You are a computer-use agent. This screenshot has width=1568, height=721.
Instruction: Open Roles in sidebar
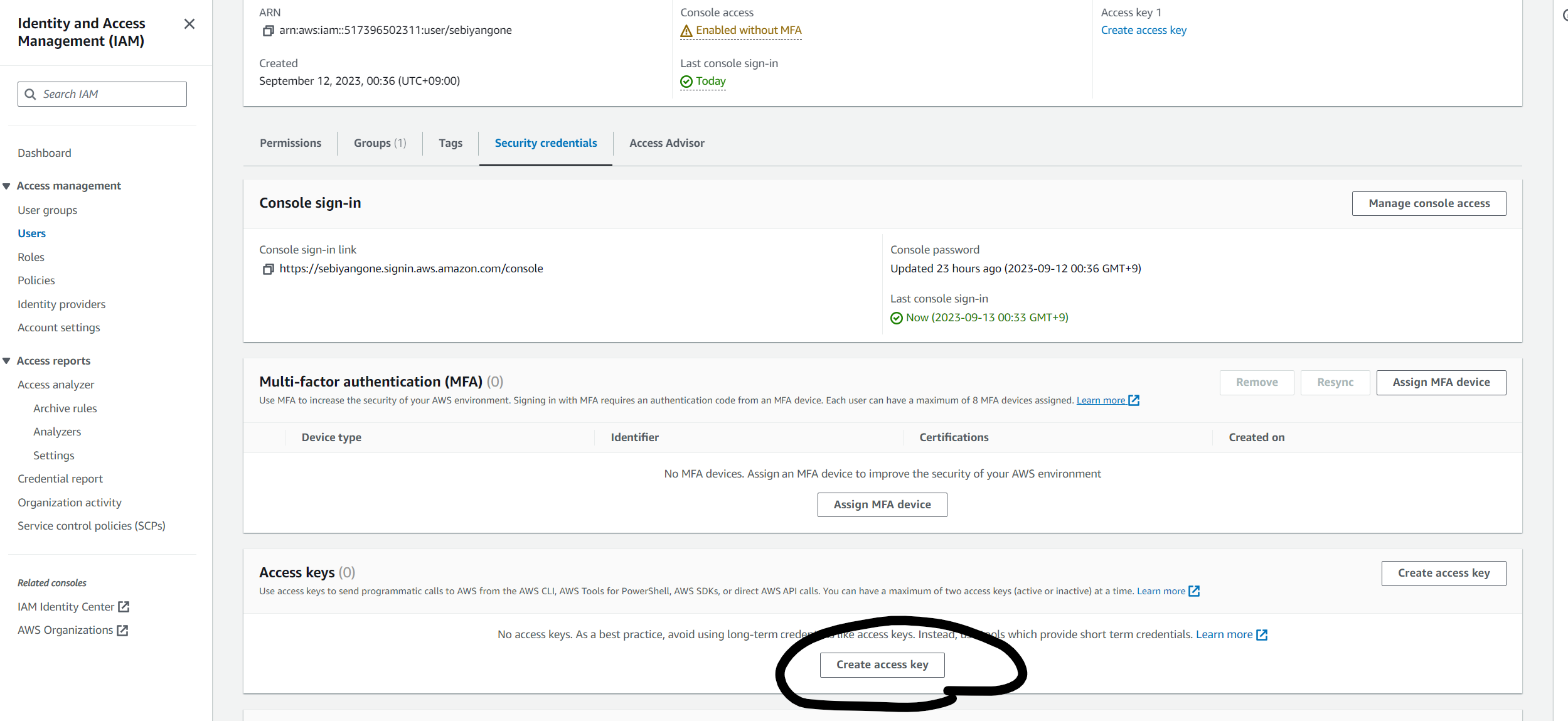(31, 257)
